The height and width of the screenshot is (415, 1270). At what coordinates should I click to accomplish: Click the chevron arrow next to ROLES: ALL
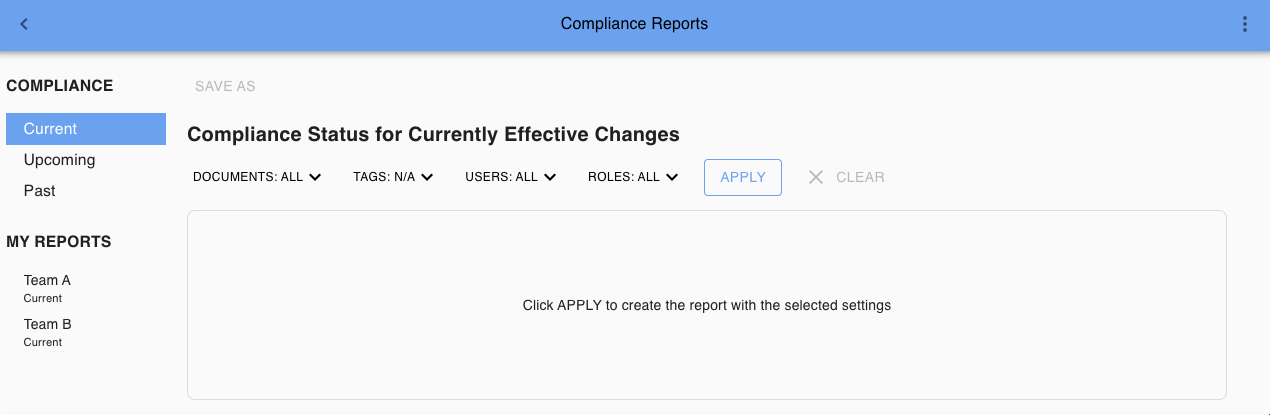click(x=672, y=177)
